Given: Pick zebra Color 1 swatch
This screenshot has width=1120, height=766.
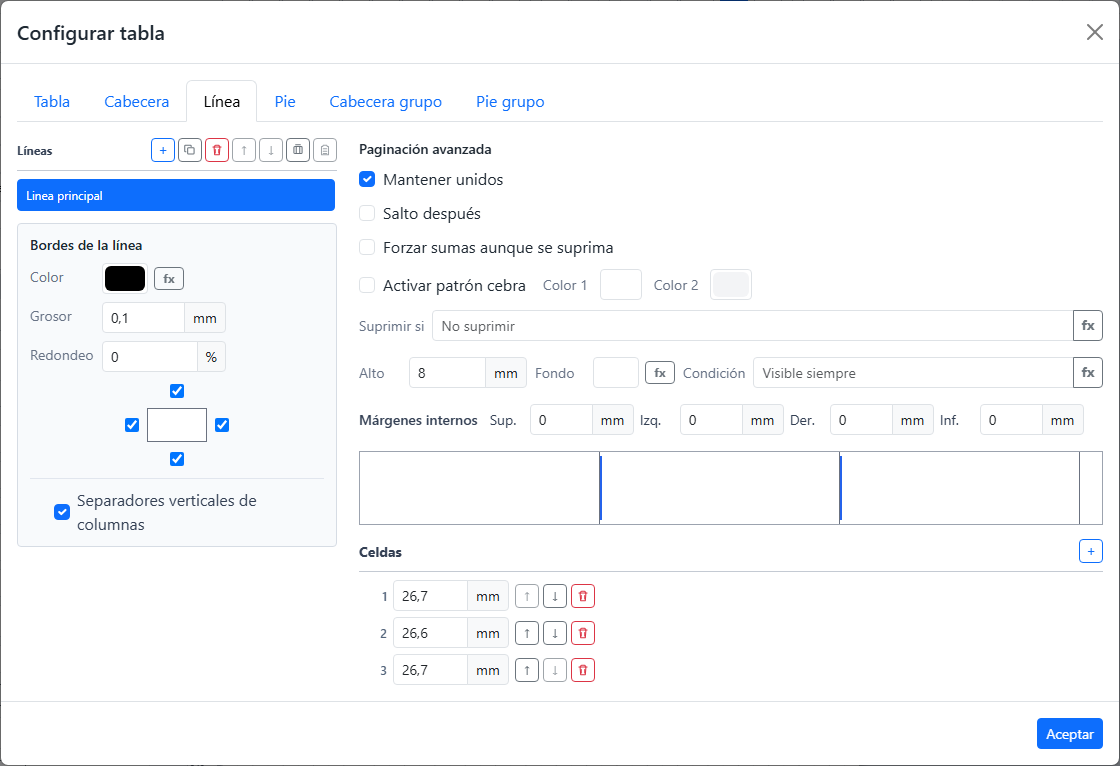Looking at the screenshot, I should coord(621,284).
